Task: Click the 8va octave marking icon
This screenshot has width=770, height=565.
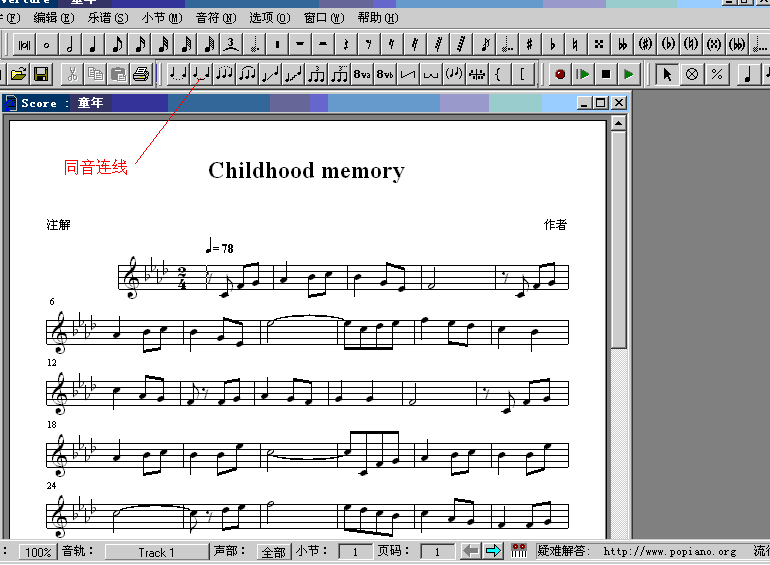Action: 362,75
